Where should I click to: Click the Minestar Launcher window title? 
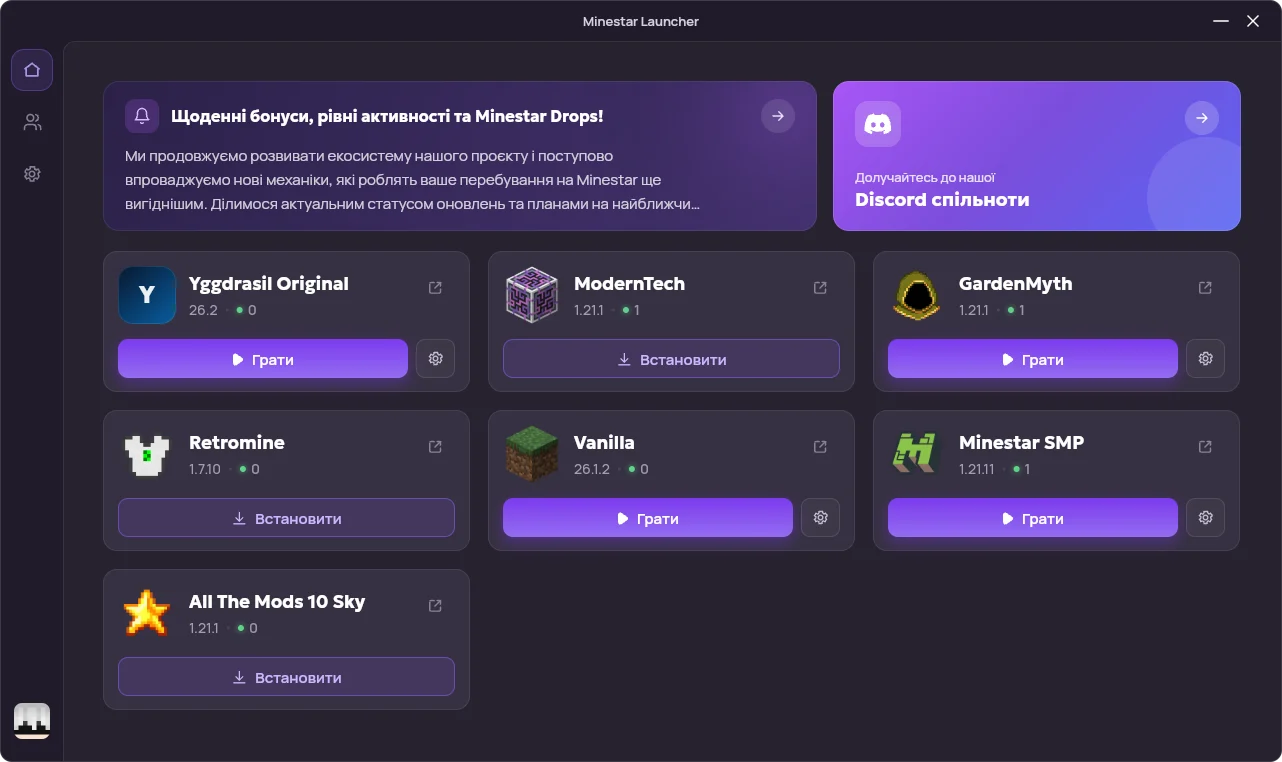[641, 21]
